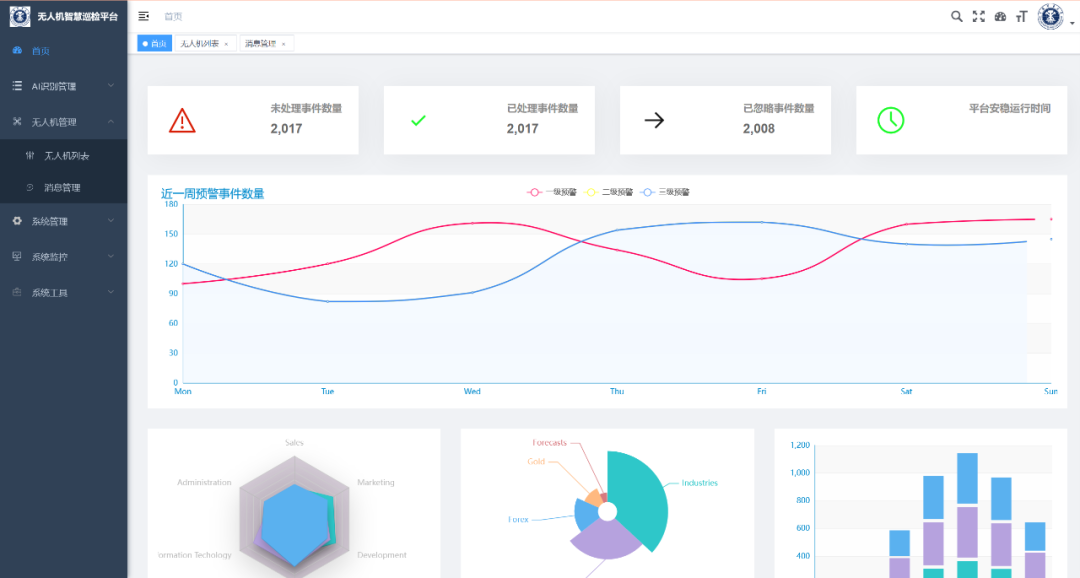Click the black arrow icon on card
1080x578 pixels.
(654, 121)
